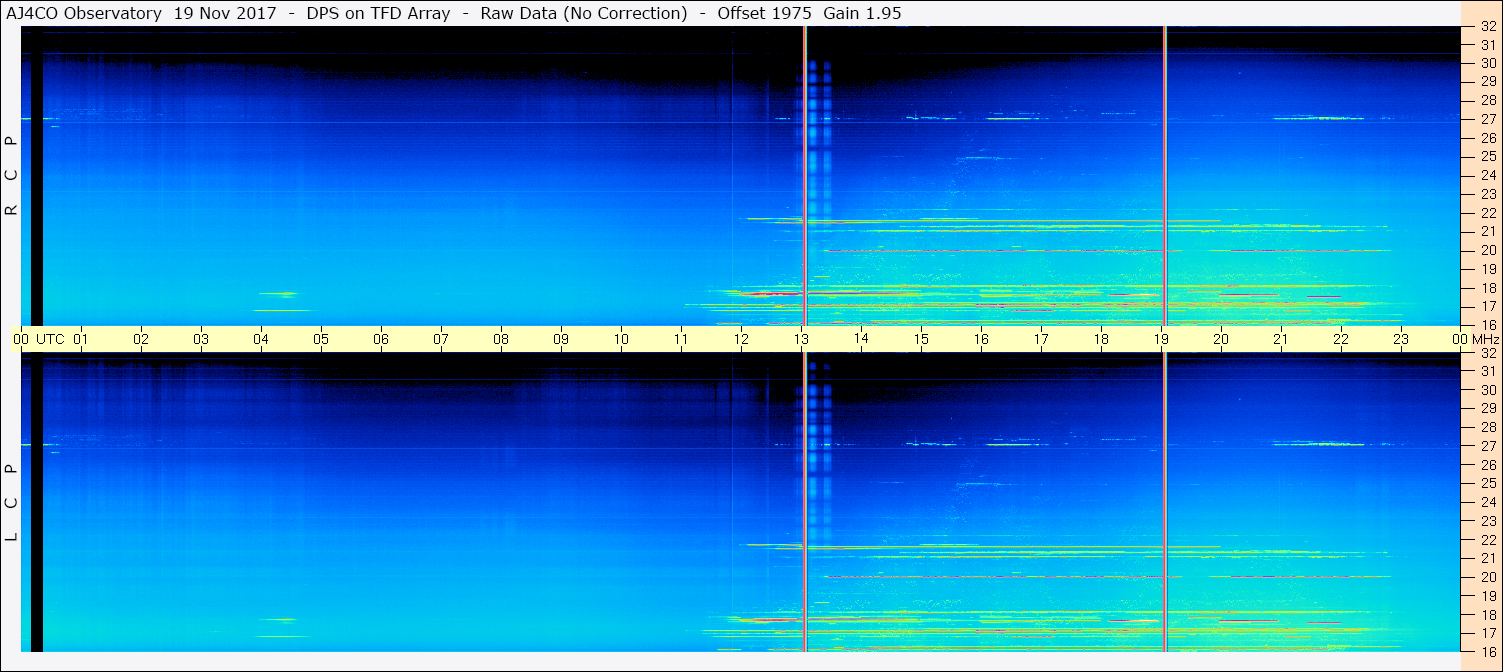Click the 24 MHz label beside LCP panel
1503x672 pixels.
pos(1488,502)
